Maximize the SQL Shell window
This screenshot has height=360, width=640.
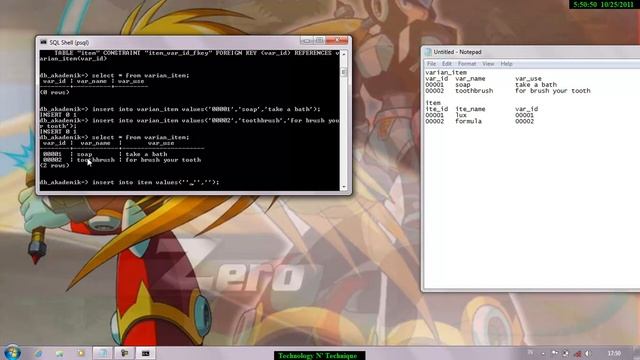click(319, 40)
